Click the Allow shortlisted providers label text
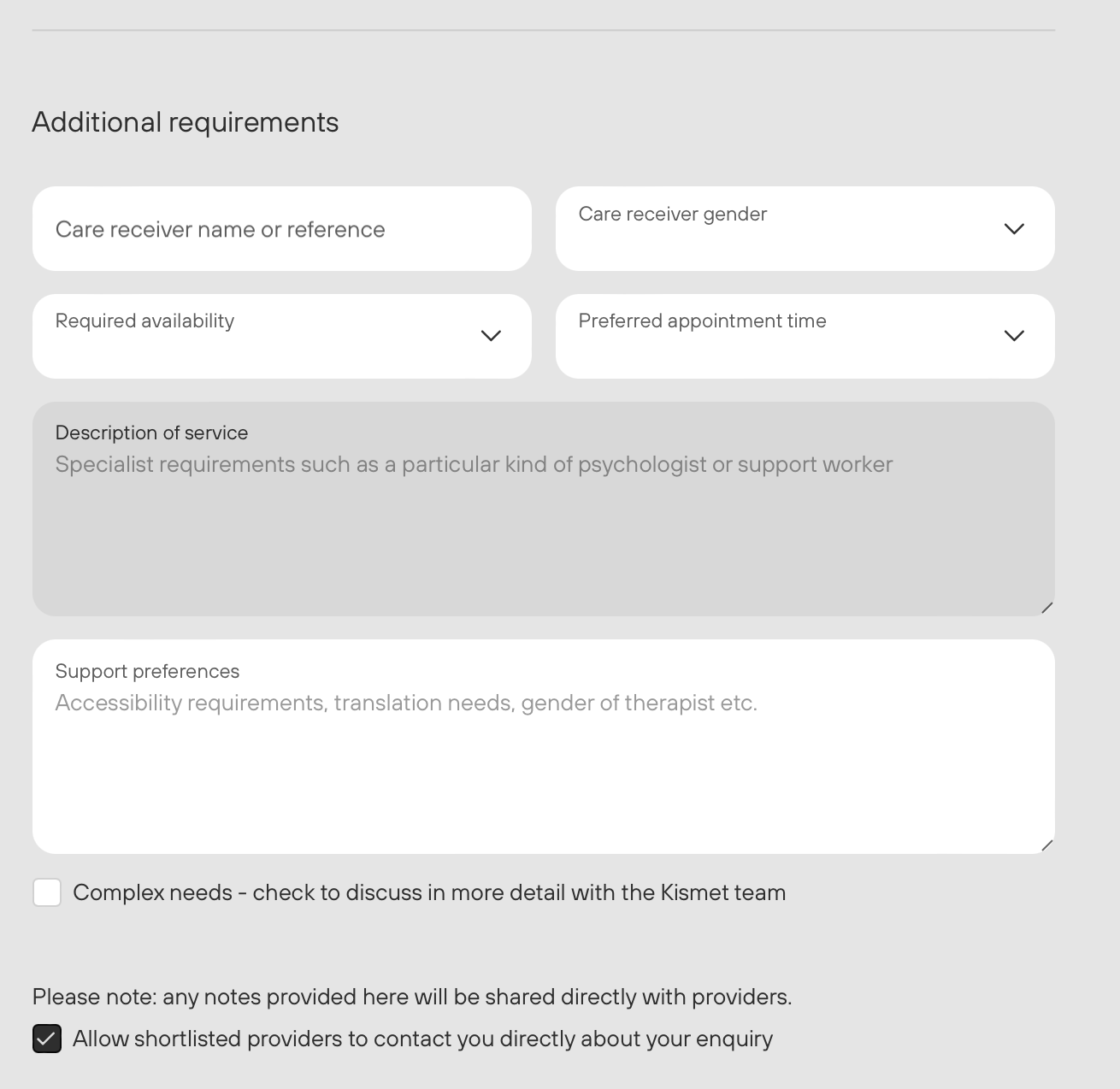The height and width of the screenshot is (1089, 1120). pyautogui.click(x=422, y=1039)
